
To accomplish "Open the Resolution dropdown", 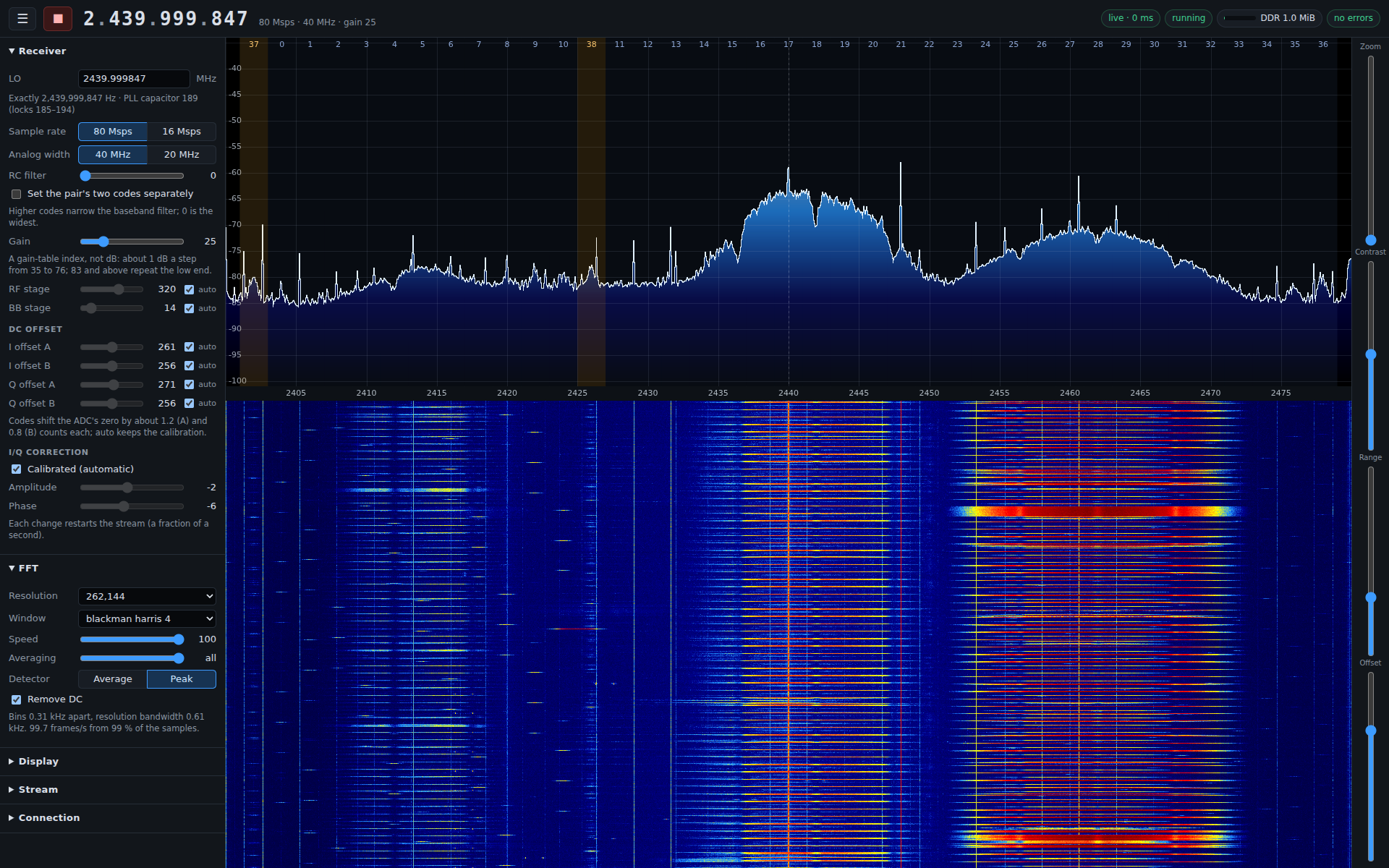I will pyautogui.click(x=147, y=596).
